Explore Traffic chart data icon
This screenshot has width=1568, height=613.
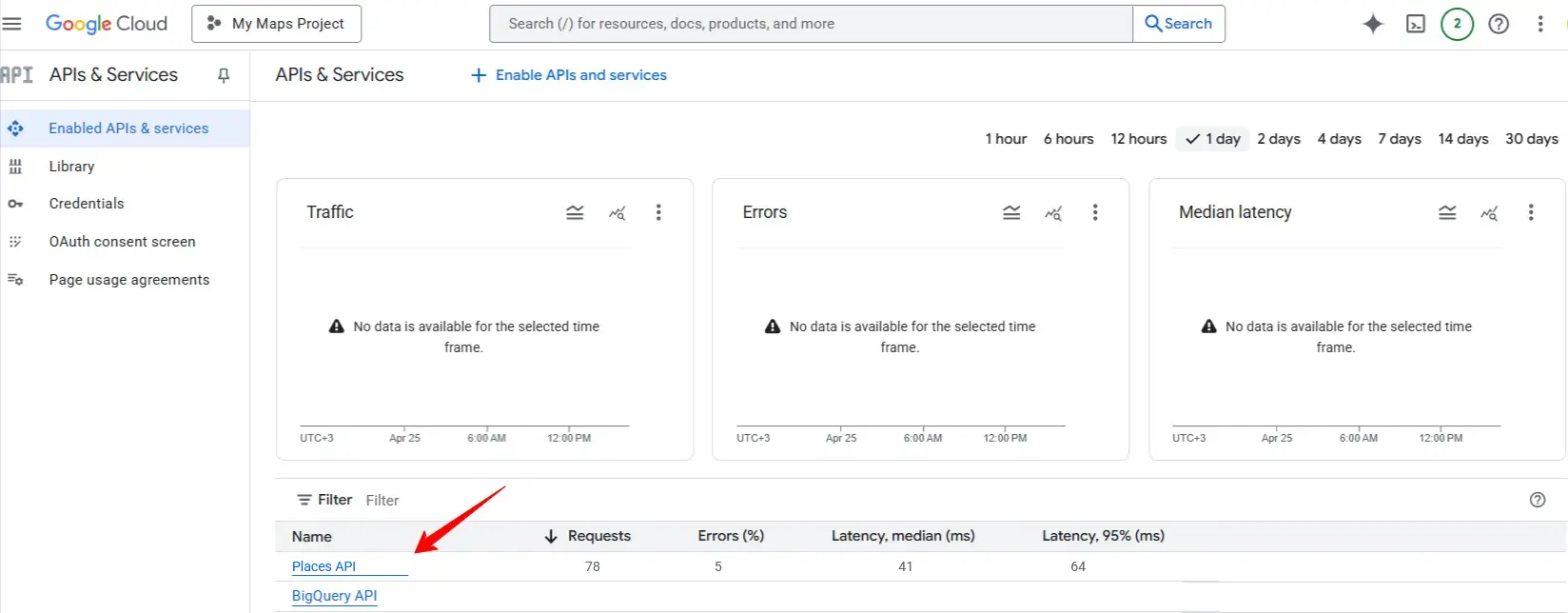617,212
